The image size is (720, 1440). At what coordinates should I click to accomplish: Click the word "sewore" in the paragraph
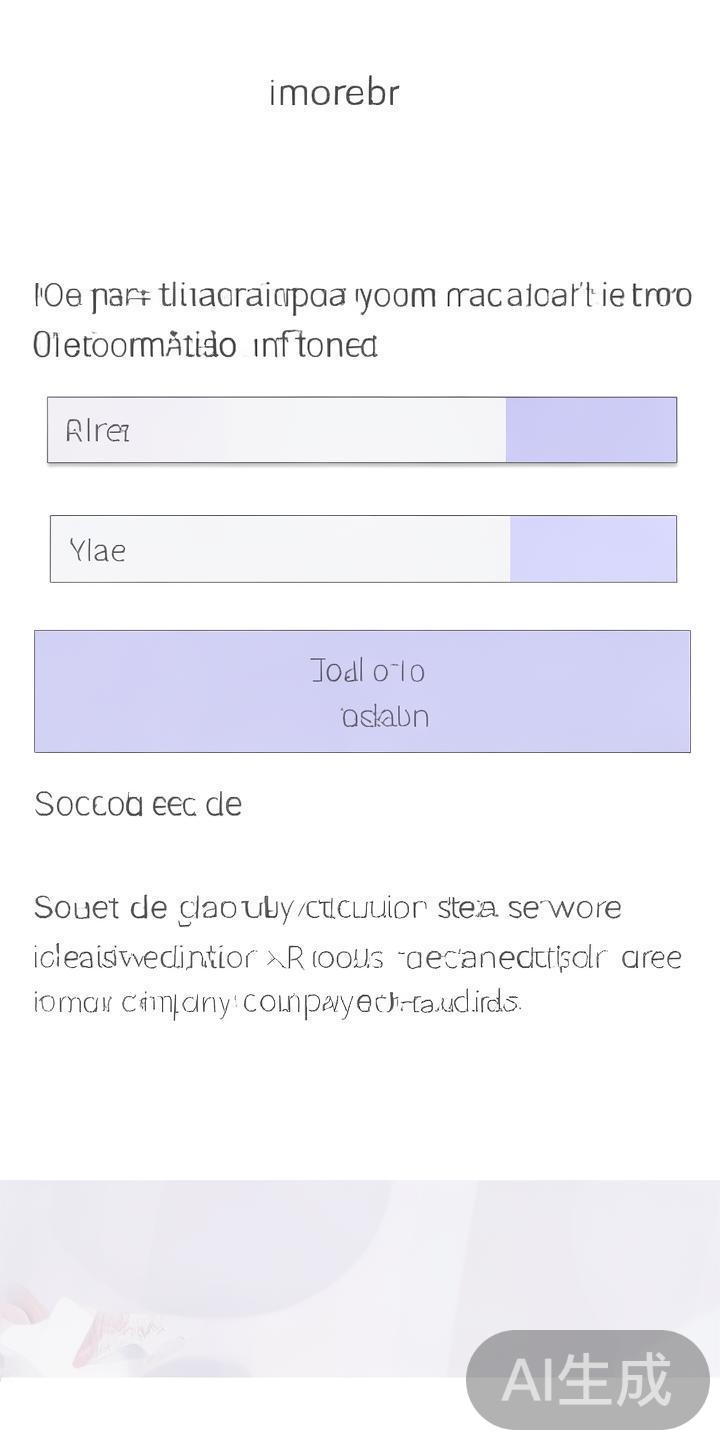tap(564, 908)
